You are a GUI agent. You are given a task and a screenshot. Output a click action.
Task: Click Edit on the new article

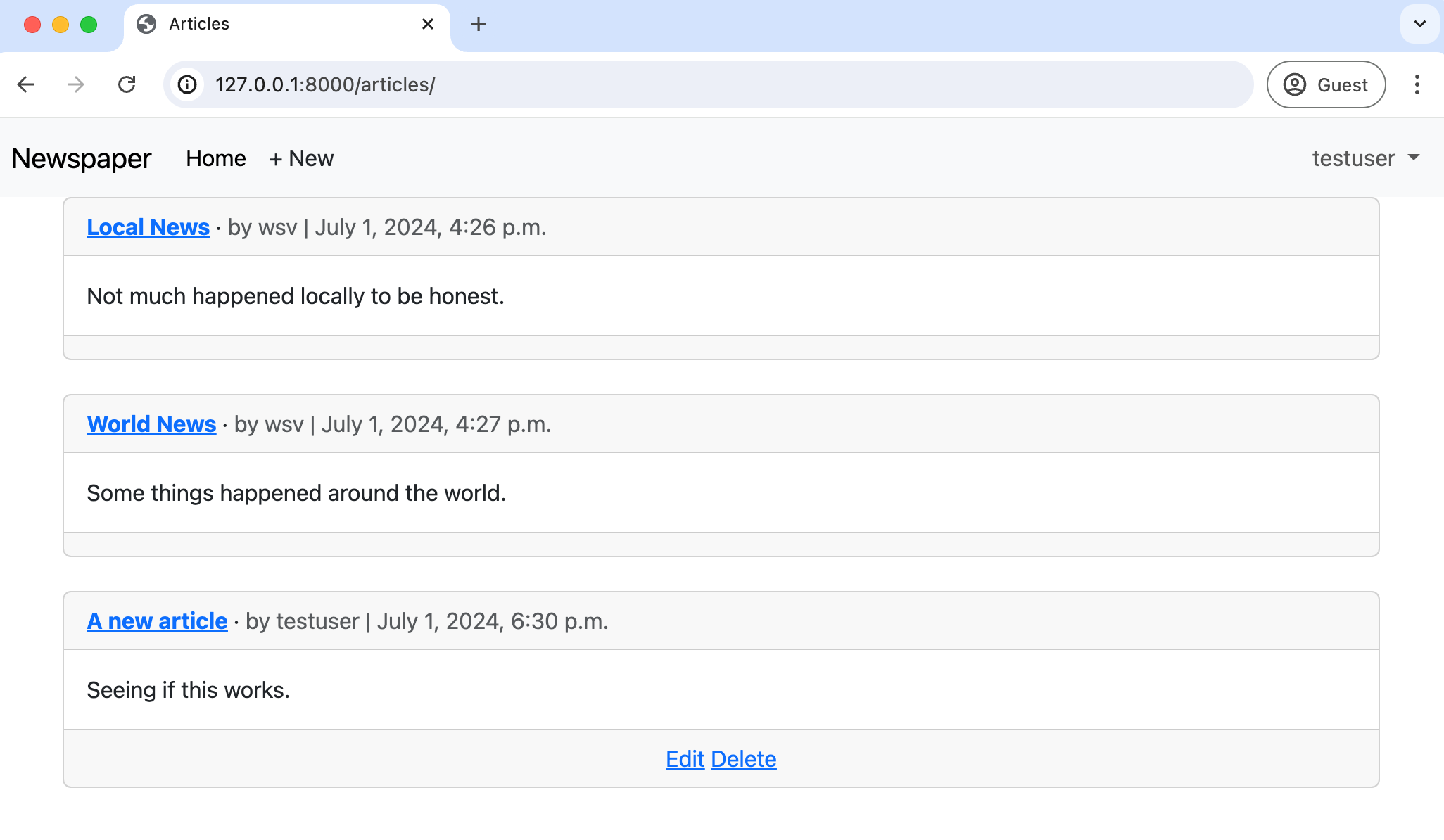685,758
